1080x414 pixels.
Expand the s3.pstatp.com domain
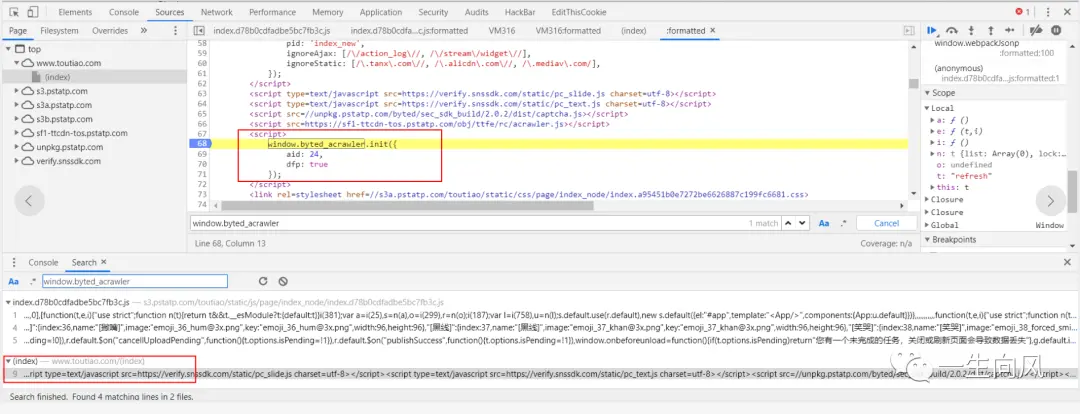(17, 91)
